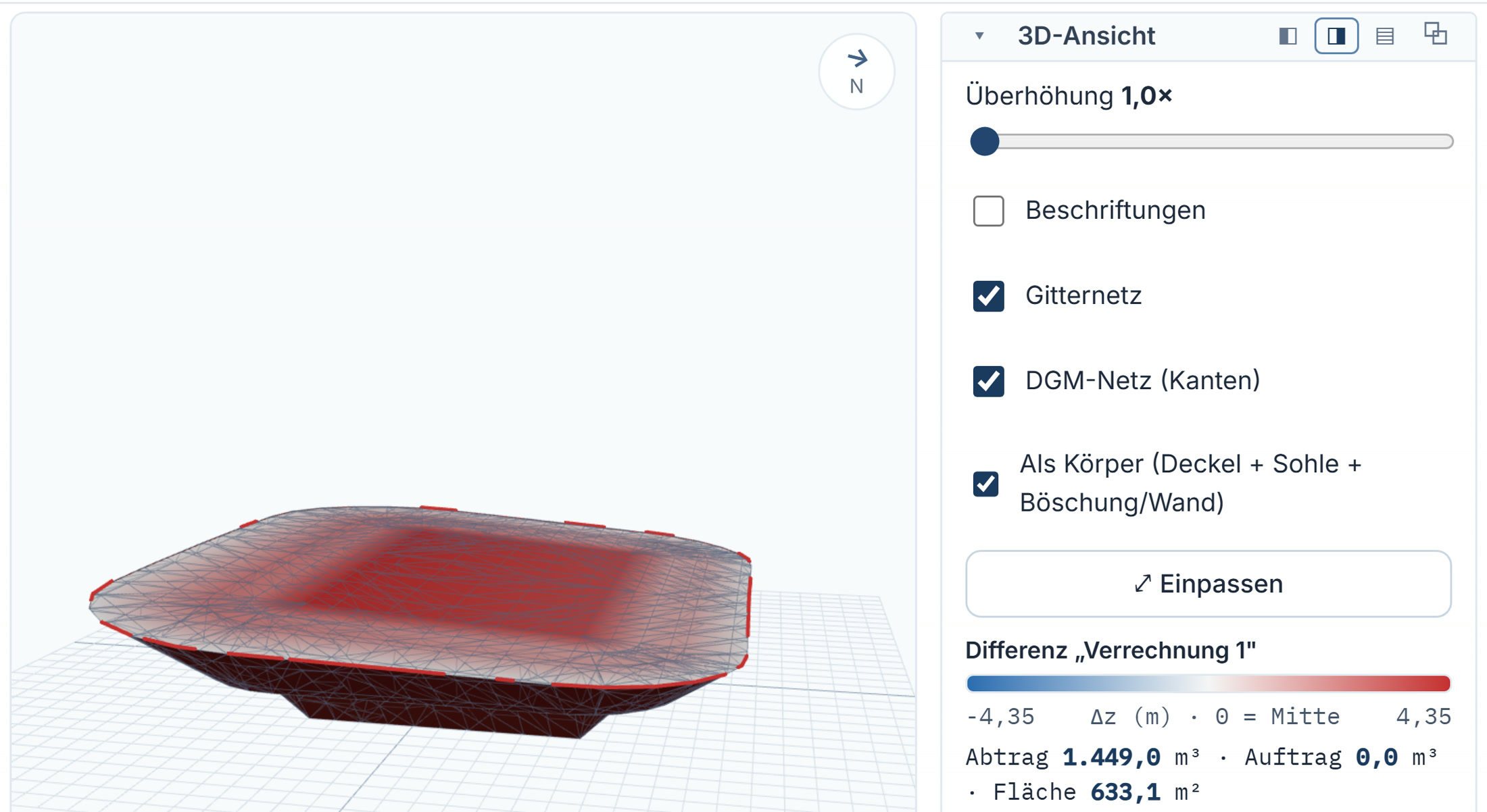Click the Einpassen button
Screen dimensions: 1487x812
coord(1209,584)
